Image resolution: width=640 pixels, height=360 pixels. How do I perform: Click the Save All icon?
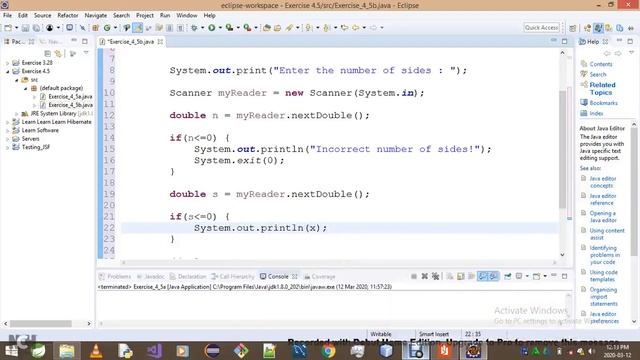[36, 28]
